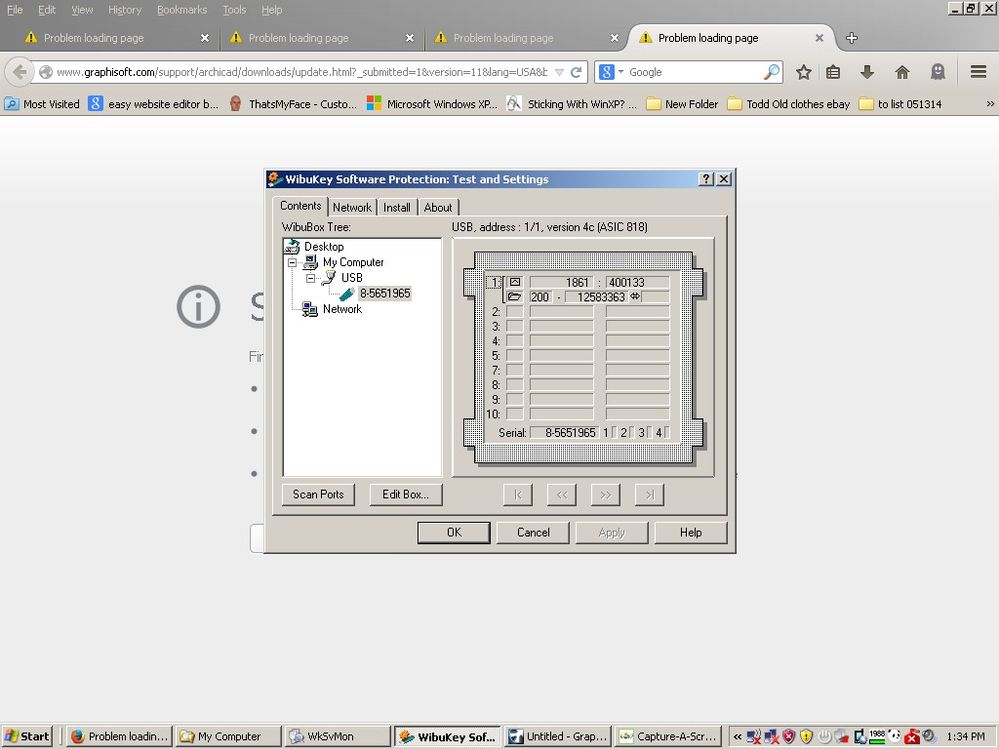Open Microsoft Windows XP bookmark
The image size is (999, 749).
click(433, 104)
